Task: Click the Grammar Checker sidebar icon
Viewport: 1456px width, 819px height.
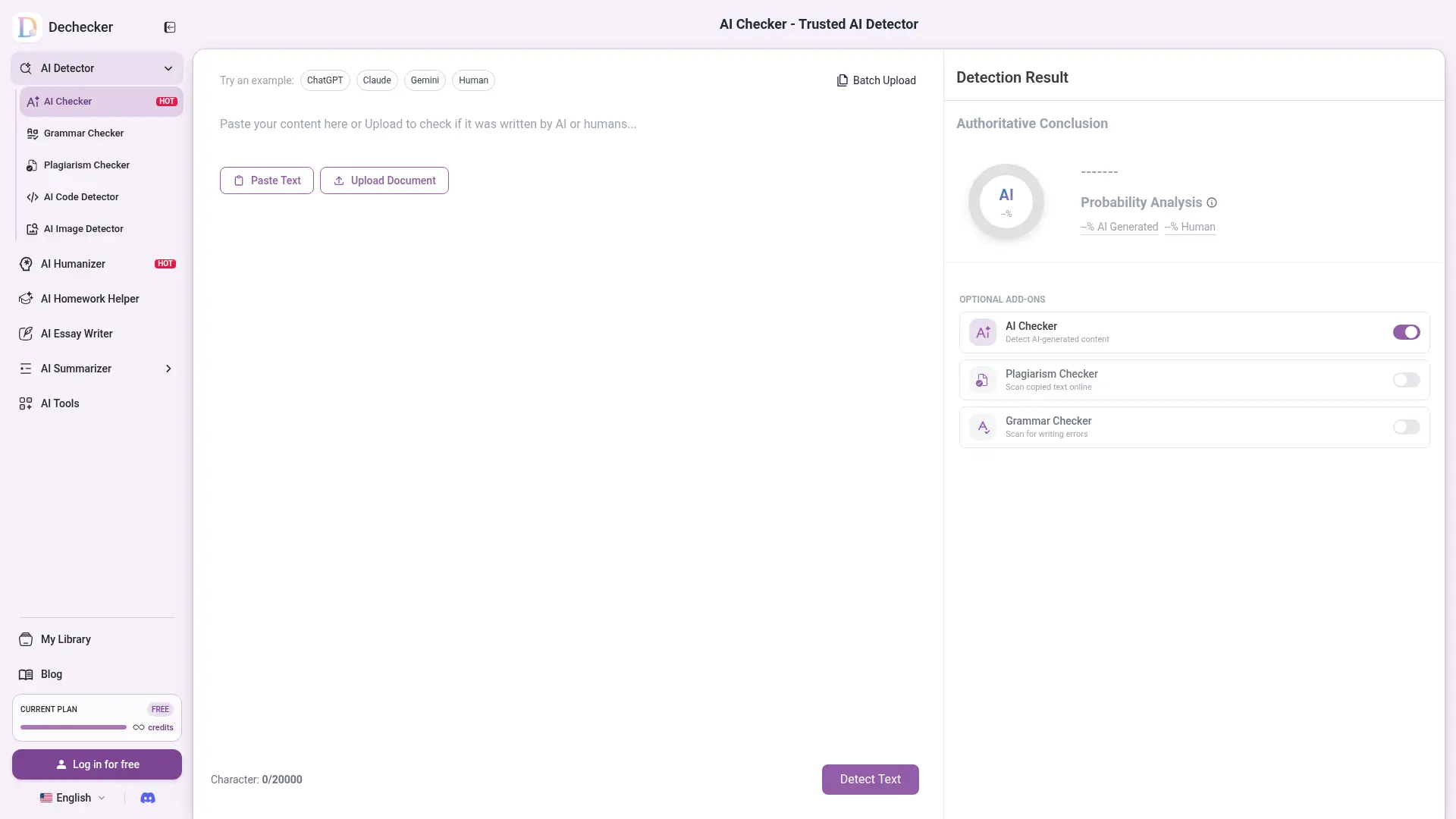Action: tap(33, 133)
